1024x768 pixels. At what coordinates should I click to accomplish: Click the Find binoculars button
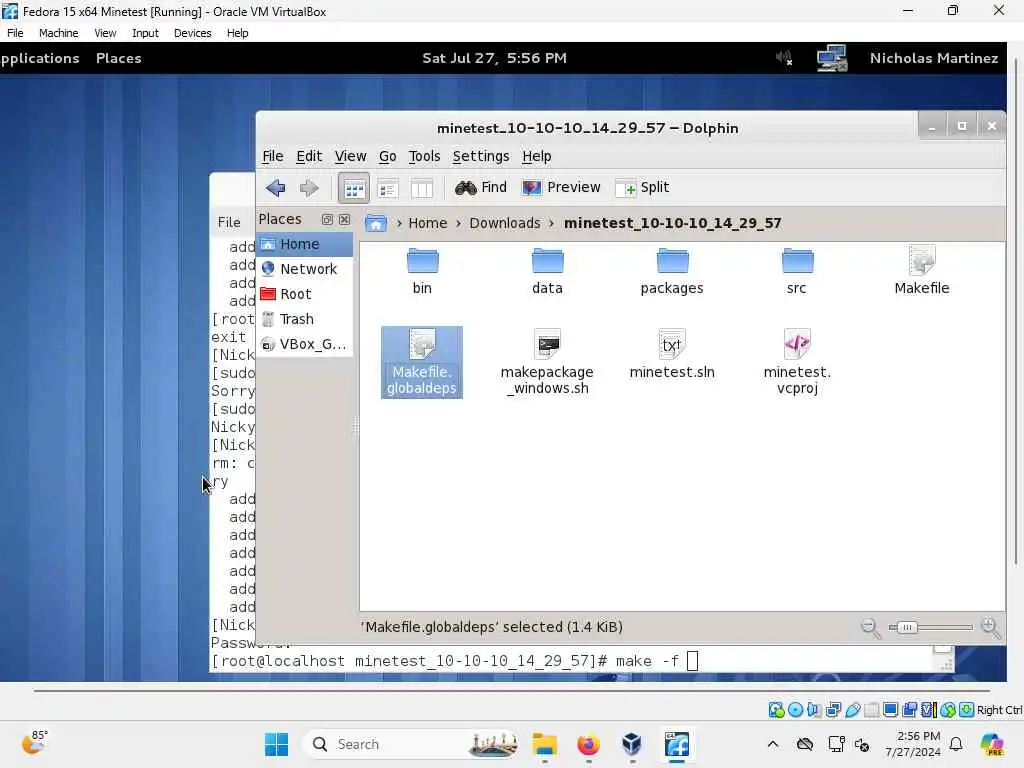click(x=481, y=188)
